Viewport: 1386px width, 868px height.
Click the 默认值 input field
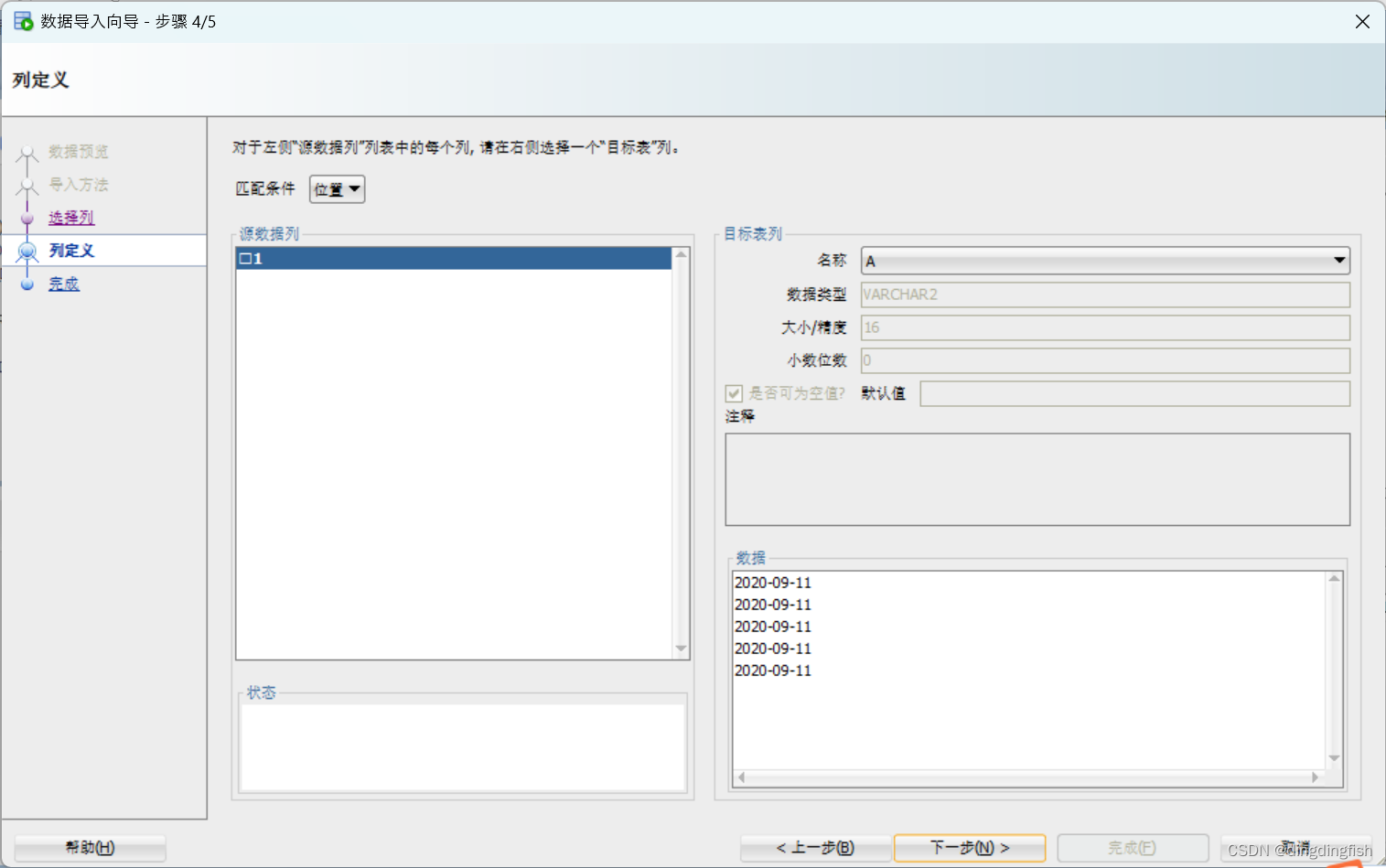1134,393
